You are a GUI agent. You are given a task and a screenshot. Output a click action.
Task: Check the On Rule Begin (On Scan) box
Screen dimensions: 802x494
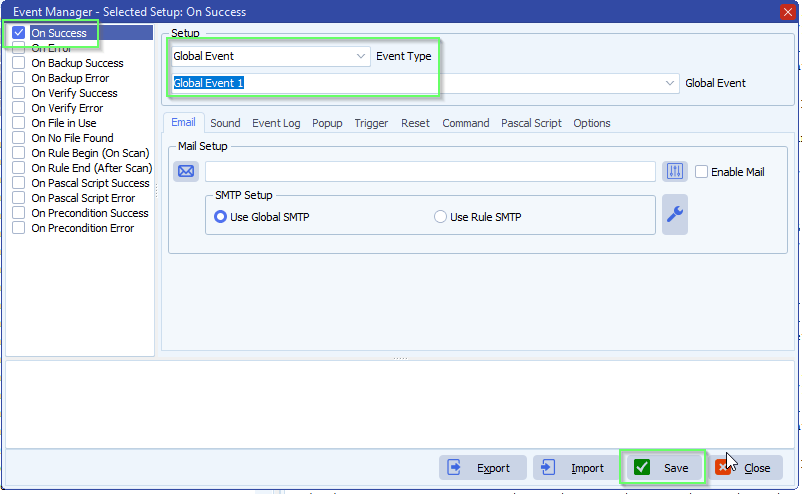(18, 153)
